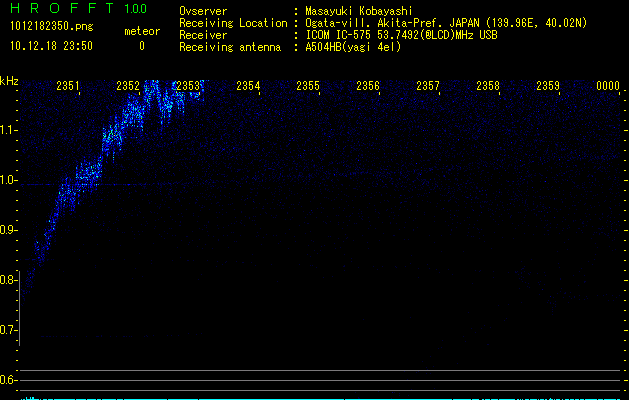Viewport: 629px width, 400px height.
Task: Click the Ovserver field label
Action: [203, 11]
